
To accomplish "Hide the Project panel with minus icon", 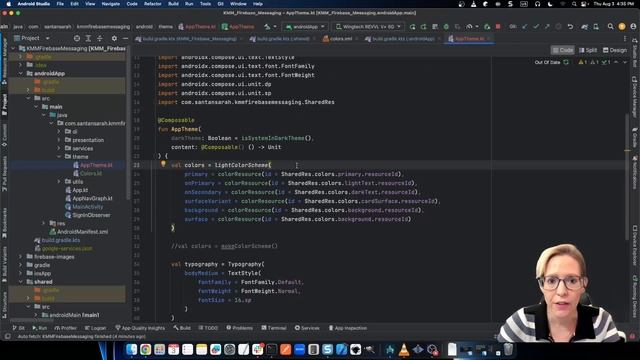I will 125,38.
